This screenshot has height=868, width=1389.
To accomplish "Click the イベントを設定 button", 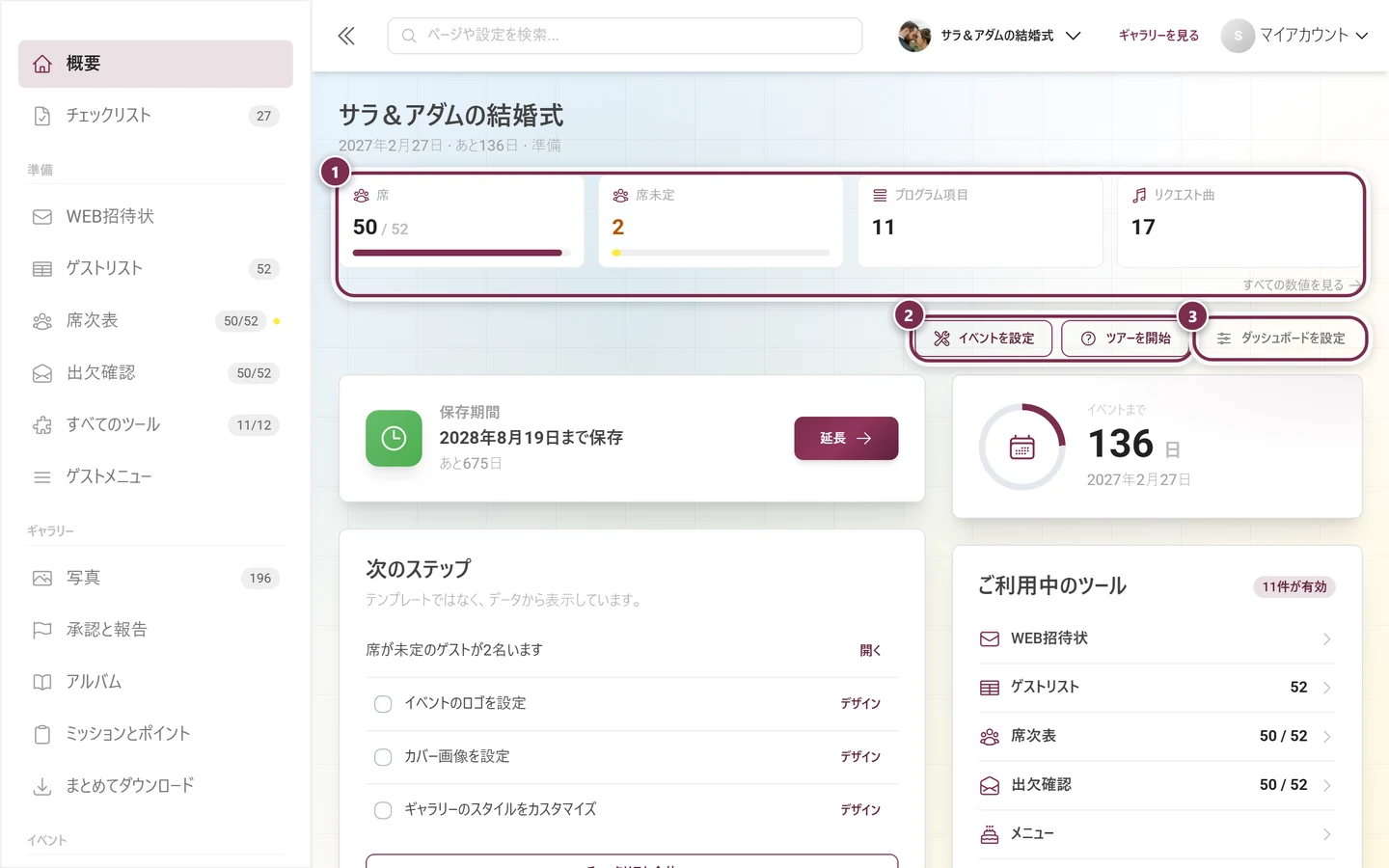I will [983, 339].
